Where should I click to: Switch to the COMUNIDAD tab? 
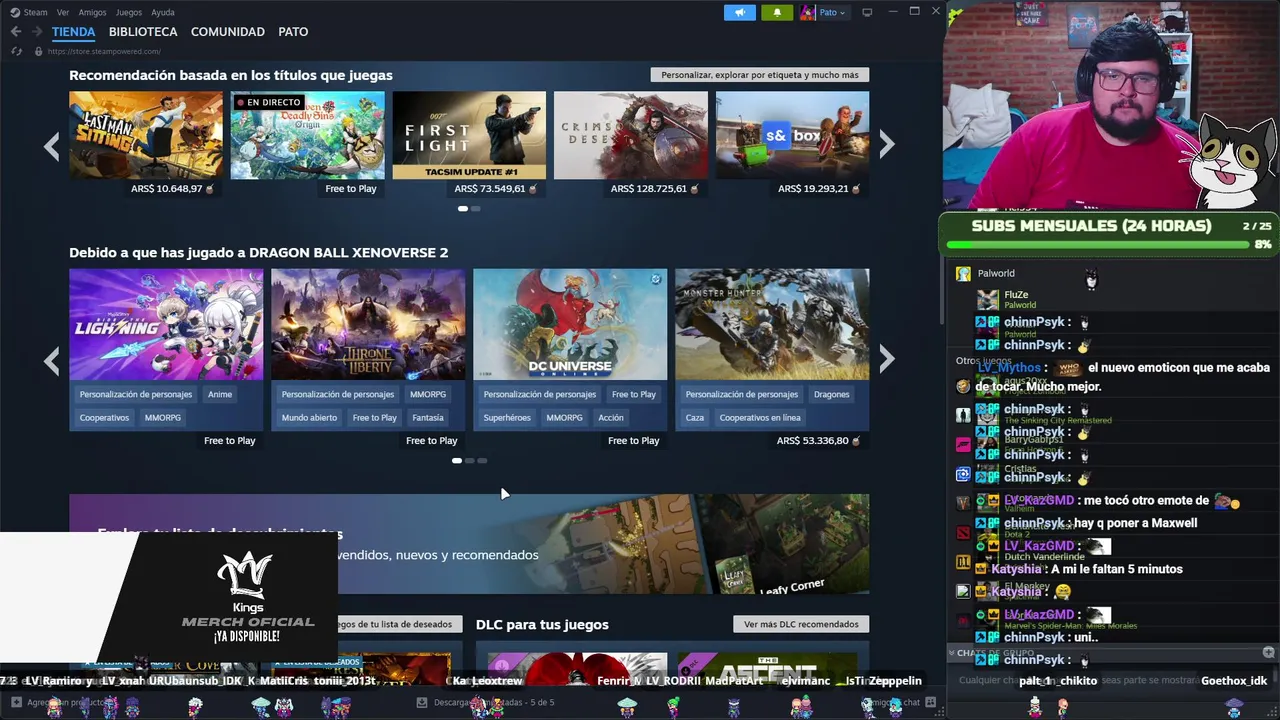pos(228,32)
